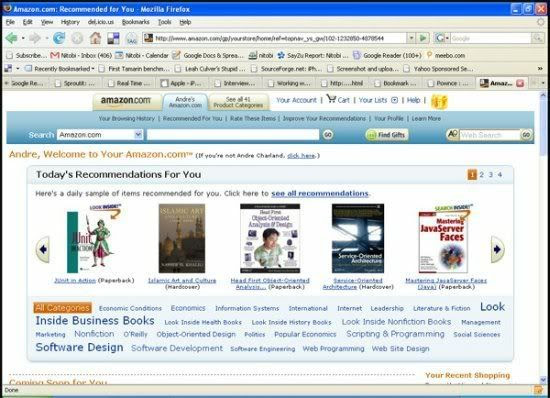Click the Go button for Web Search
550x398 pixels.
click(x=526, y=135)
